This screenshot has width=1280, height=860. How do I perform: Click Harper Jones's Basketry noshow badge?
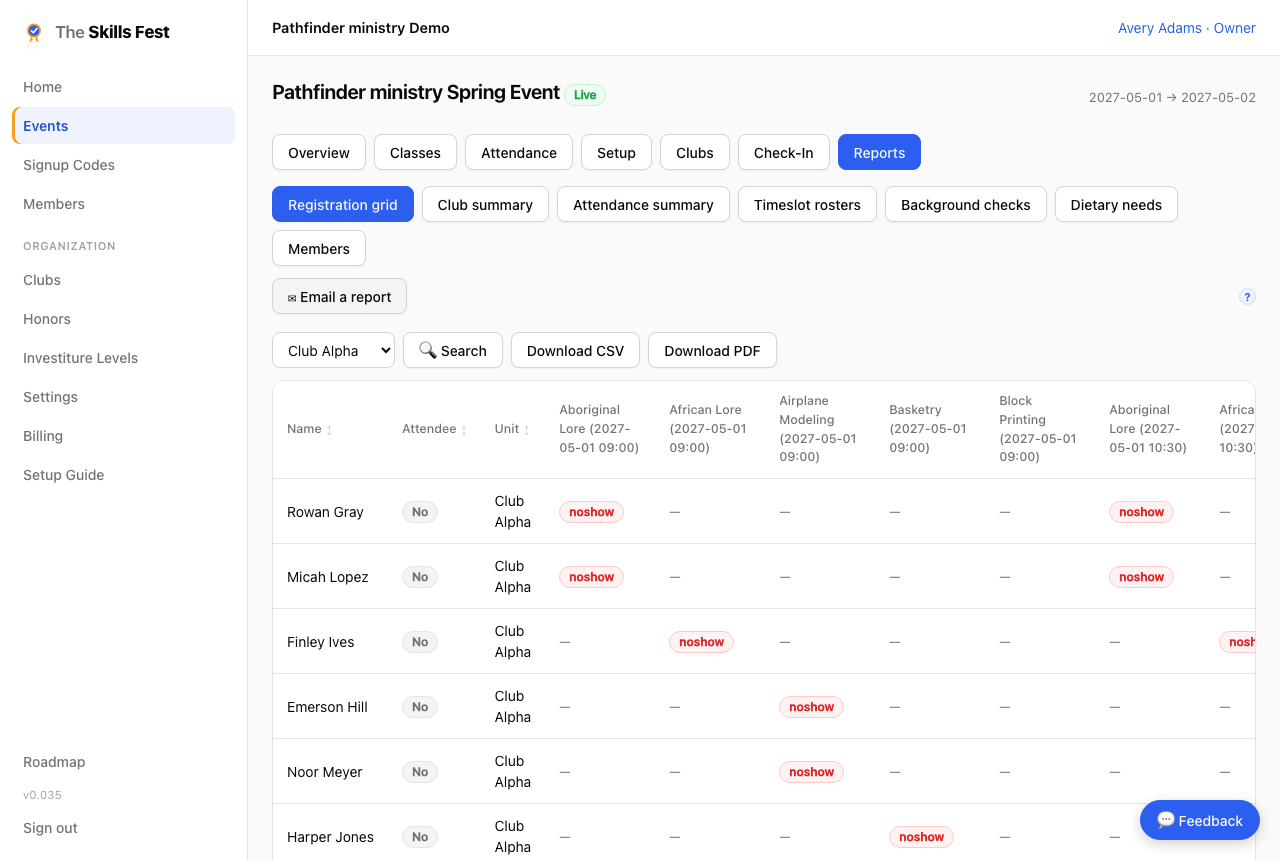click(x=921, y=837)
